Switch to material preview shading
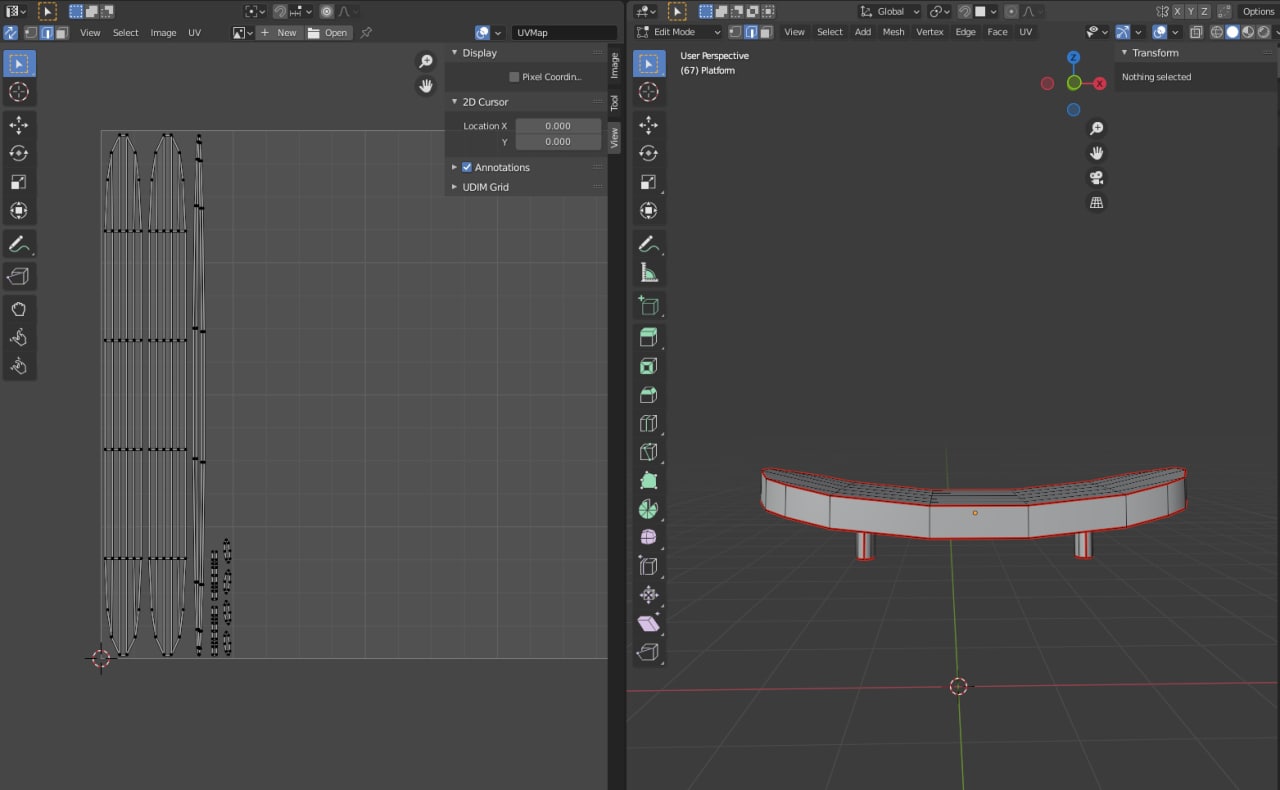Image resolution: width=1280 pixels, height=790 pixels. (x=1247, y=32)
